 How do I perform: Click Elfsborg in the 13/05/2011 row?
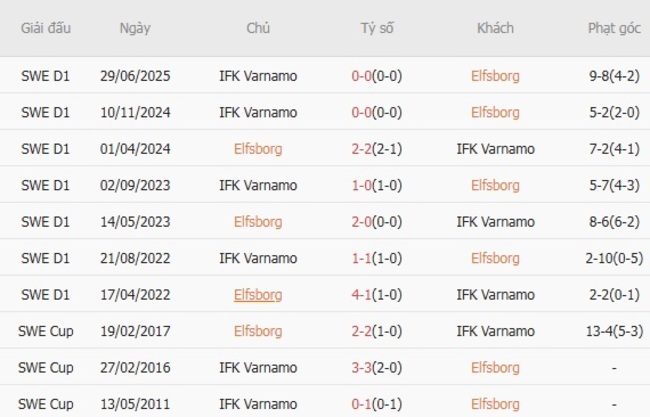[x=495, y=404]
